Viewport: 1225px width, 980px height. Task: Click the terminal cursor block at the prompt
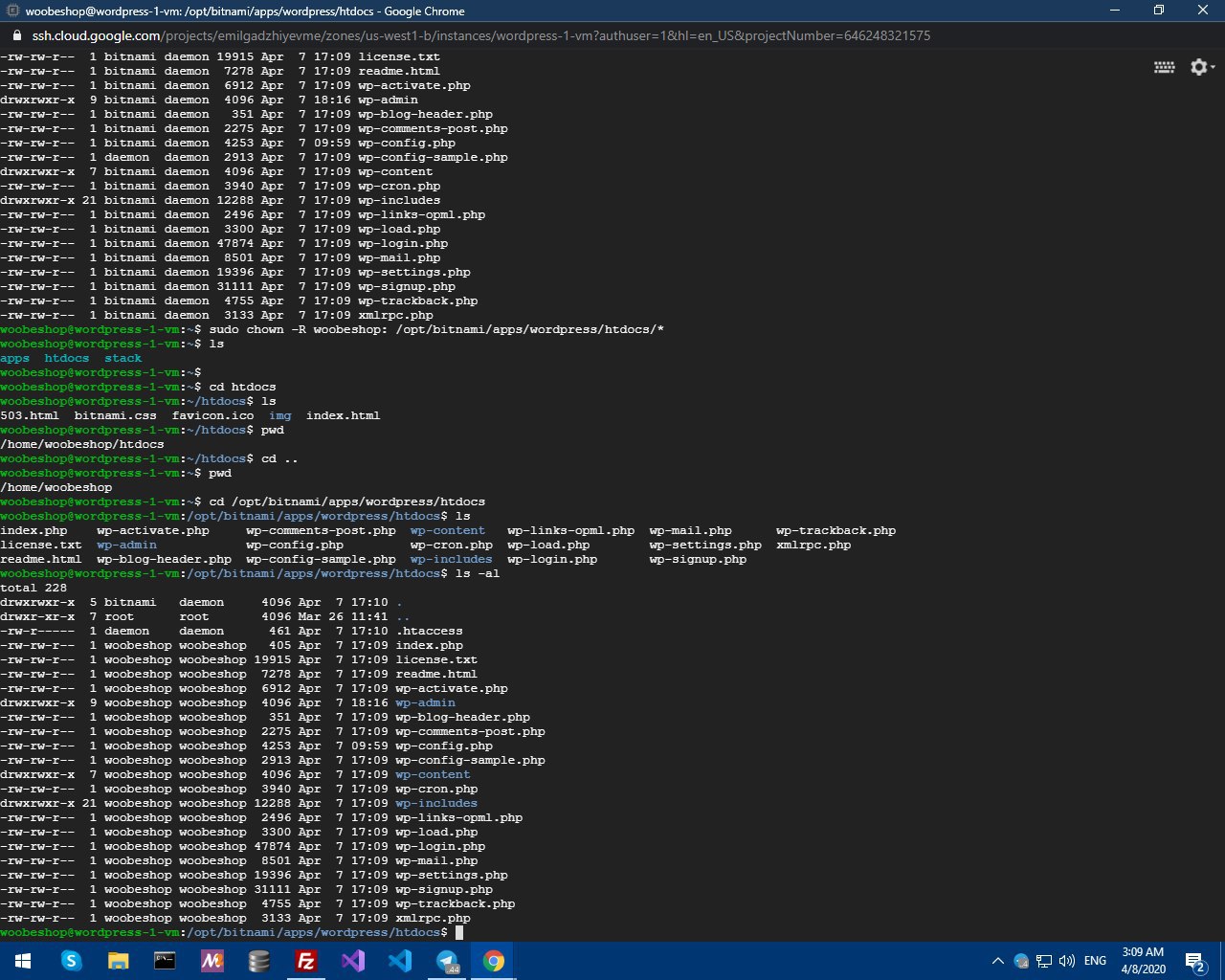pyautogui.click(x=459, y=932)
